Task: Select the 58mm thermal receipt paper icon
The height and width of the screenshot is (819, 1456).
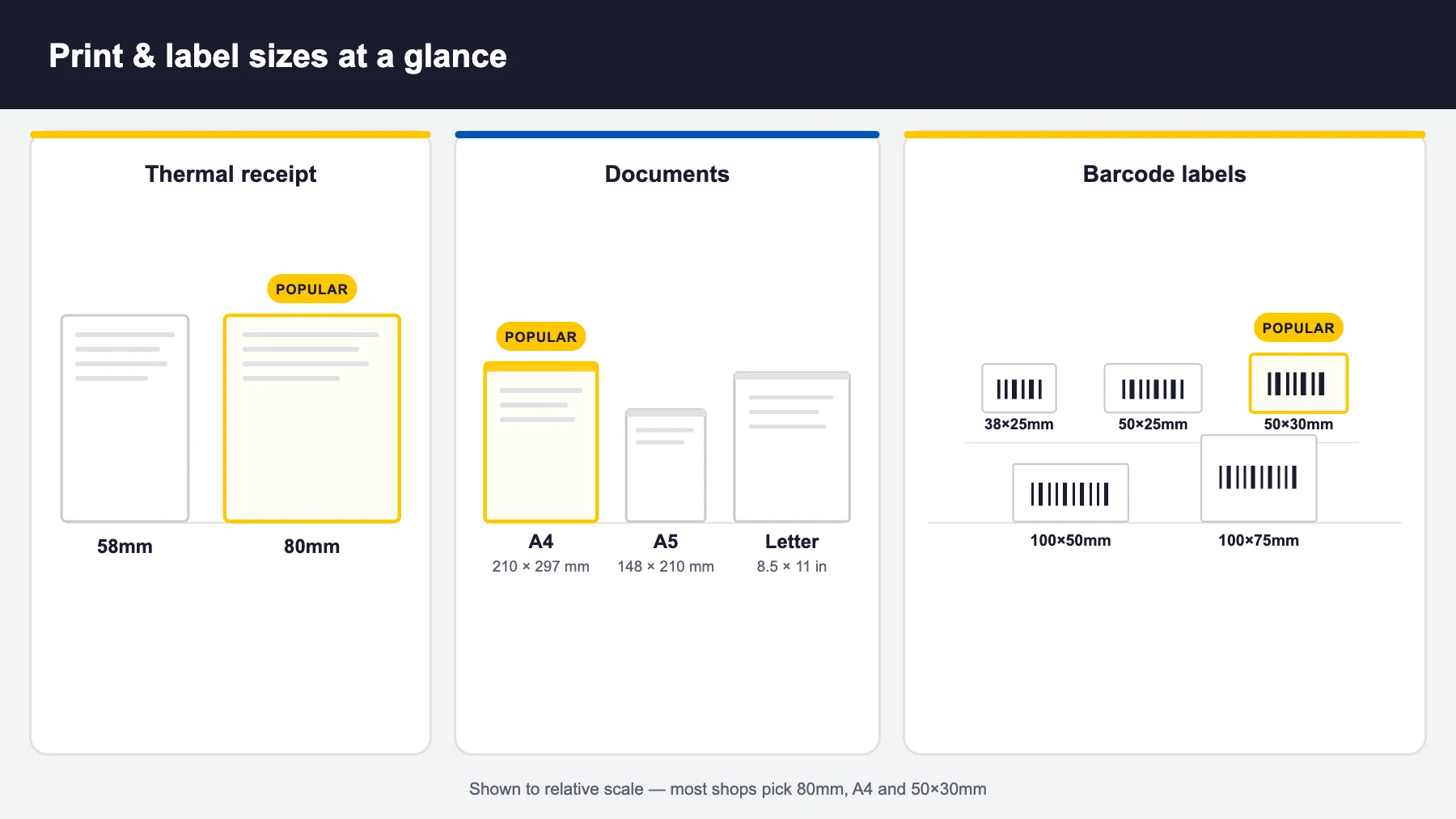Action: (125, 418)
